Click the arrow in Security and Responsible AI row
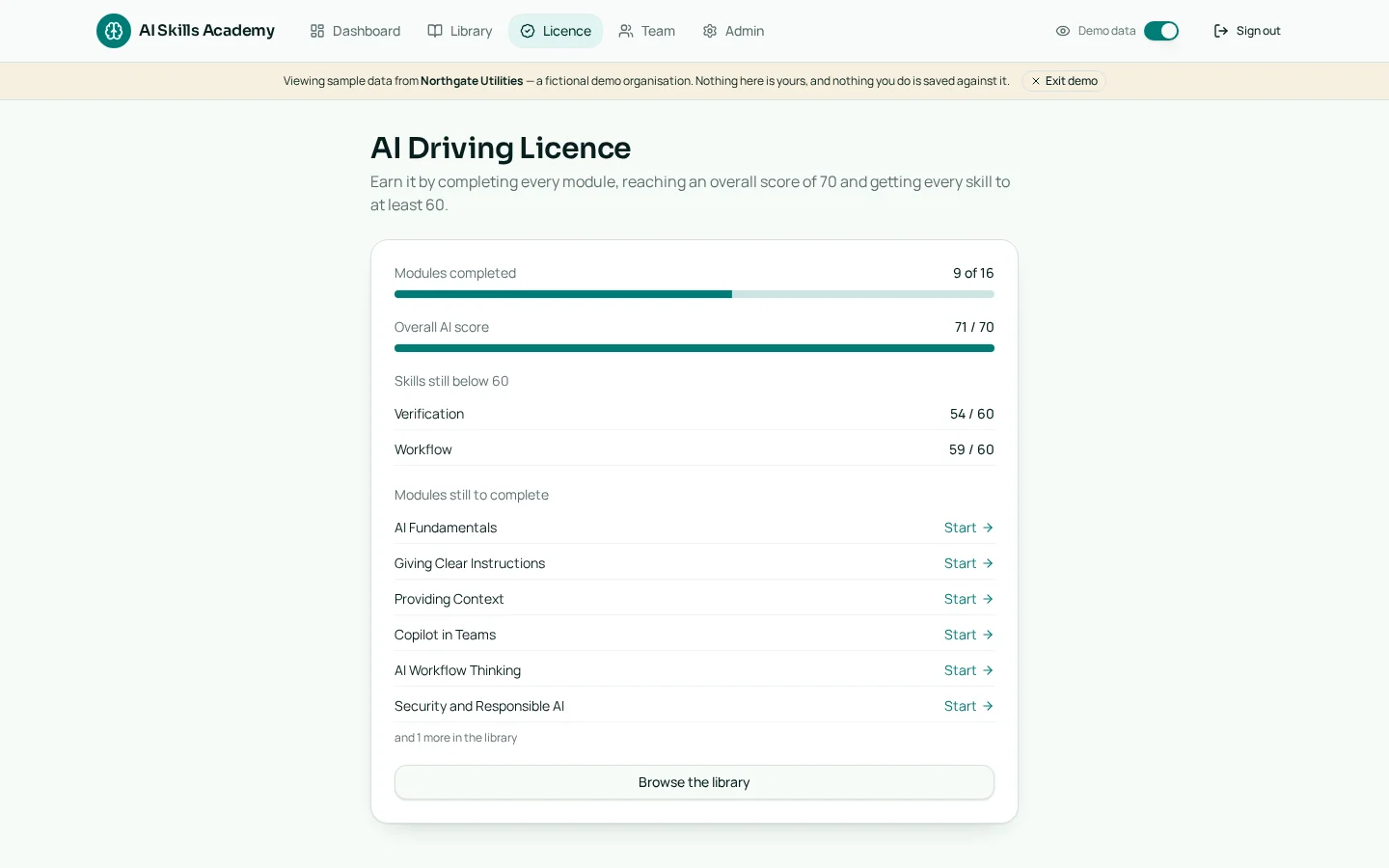Viewport: 1389px width, 868px height. [988, 706]
